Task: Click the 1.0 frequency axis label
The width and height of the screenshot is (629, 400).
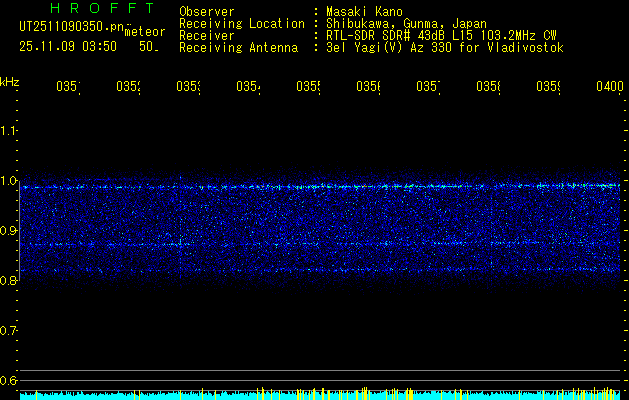Action: [x=8, y=181]
